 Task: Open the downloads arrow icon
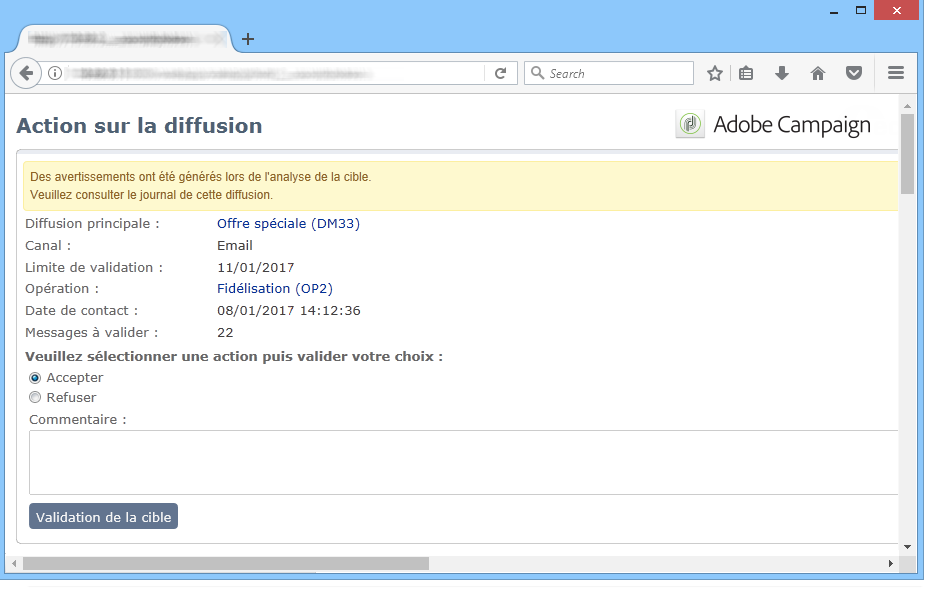pos(782,73)
